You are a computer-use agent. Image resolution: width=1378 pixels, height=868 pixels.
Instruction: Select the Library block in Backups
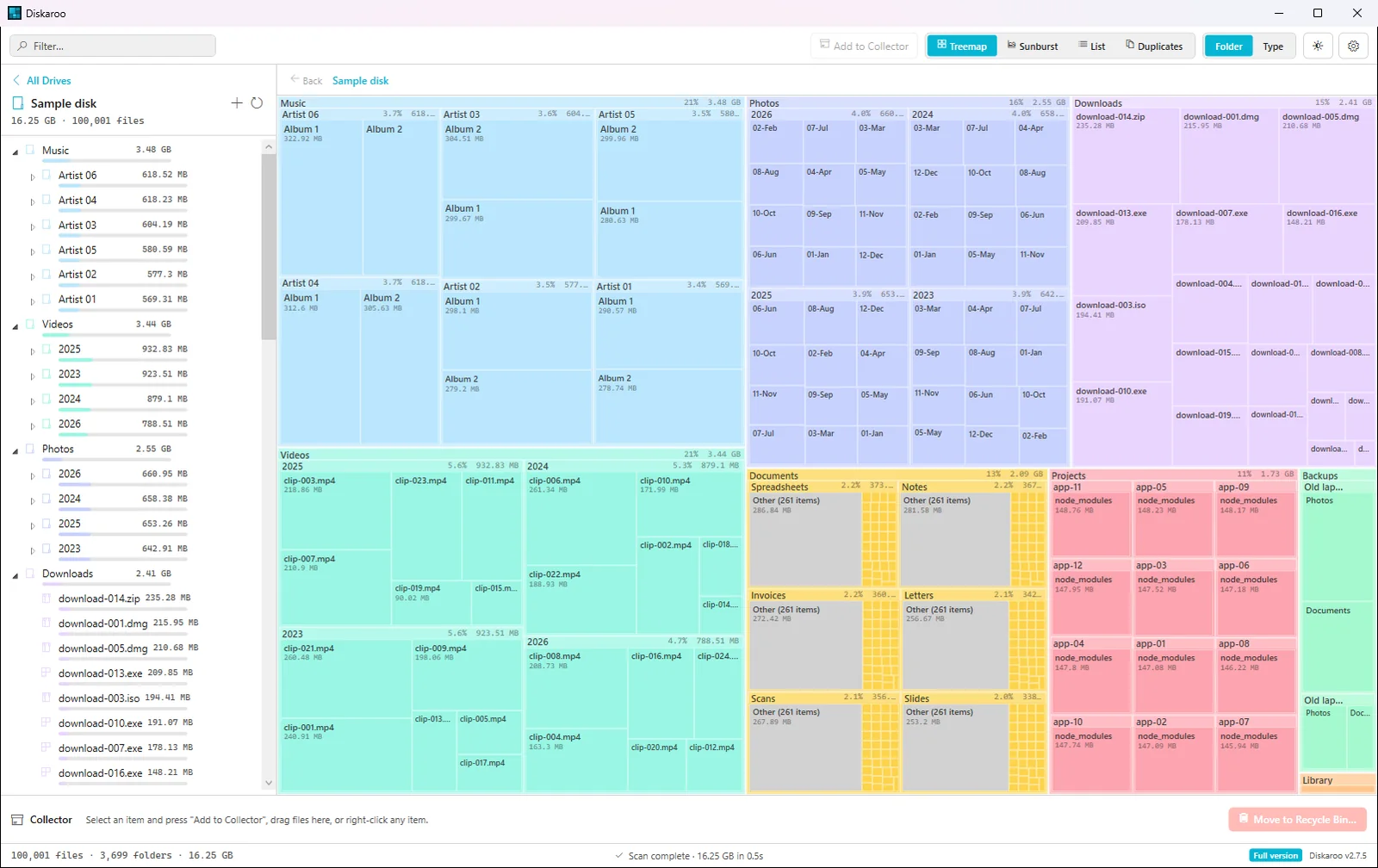[1338, 781]
